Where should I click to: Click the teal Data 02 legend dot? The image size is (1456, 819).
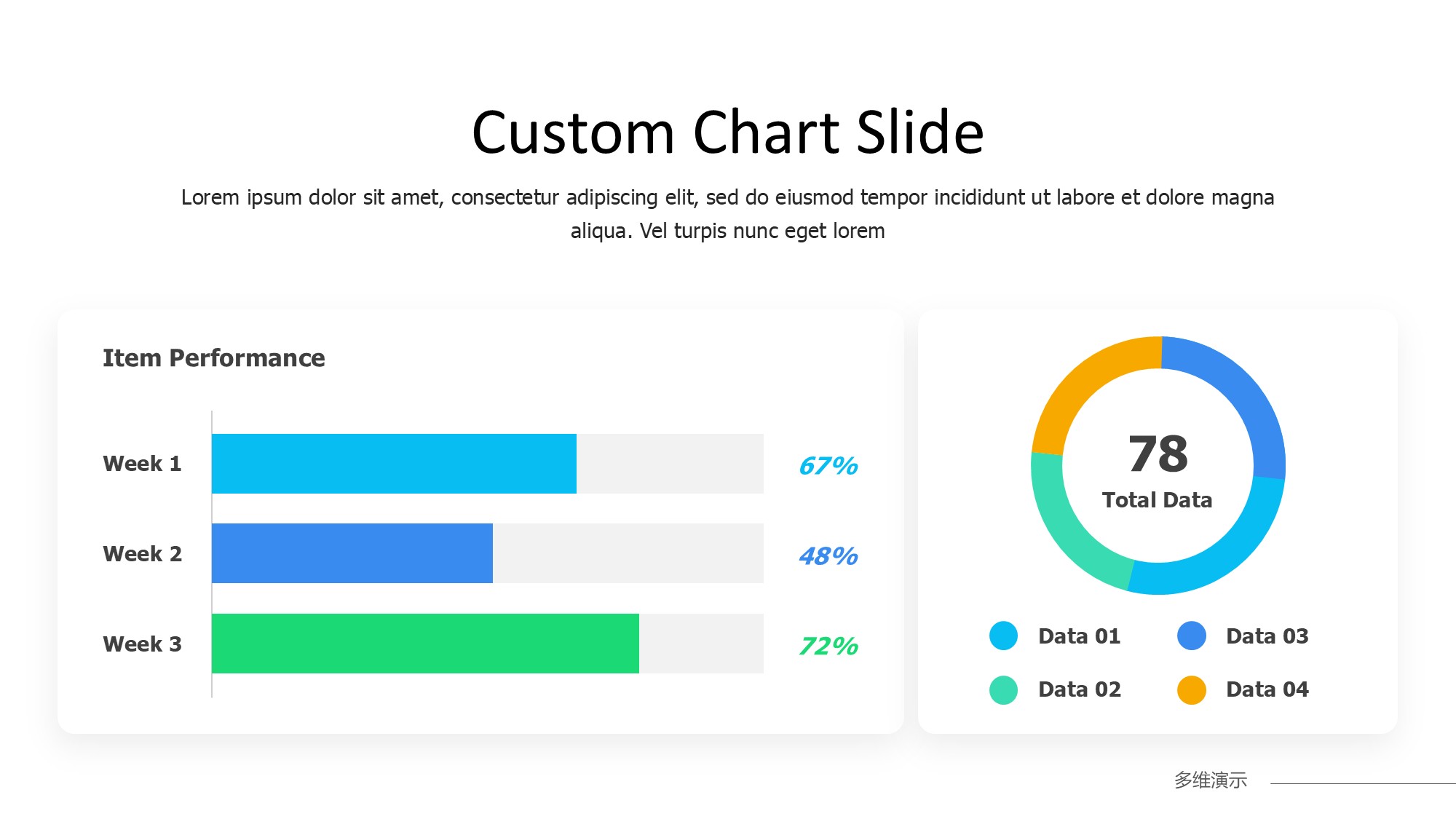[x=1003, y=689]
